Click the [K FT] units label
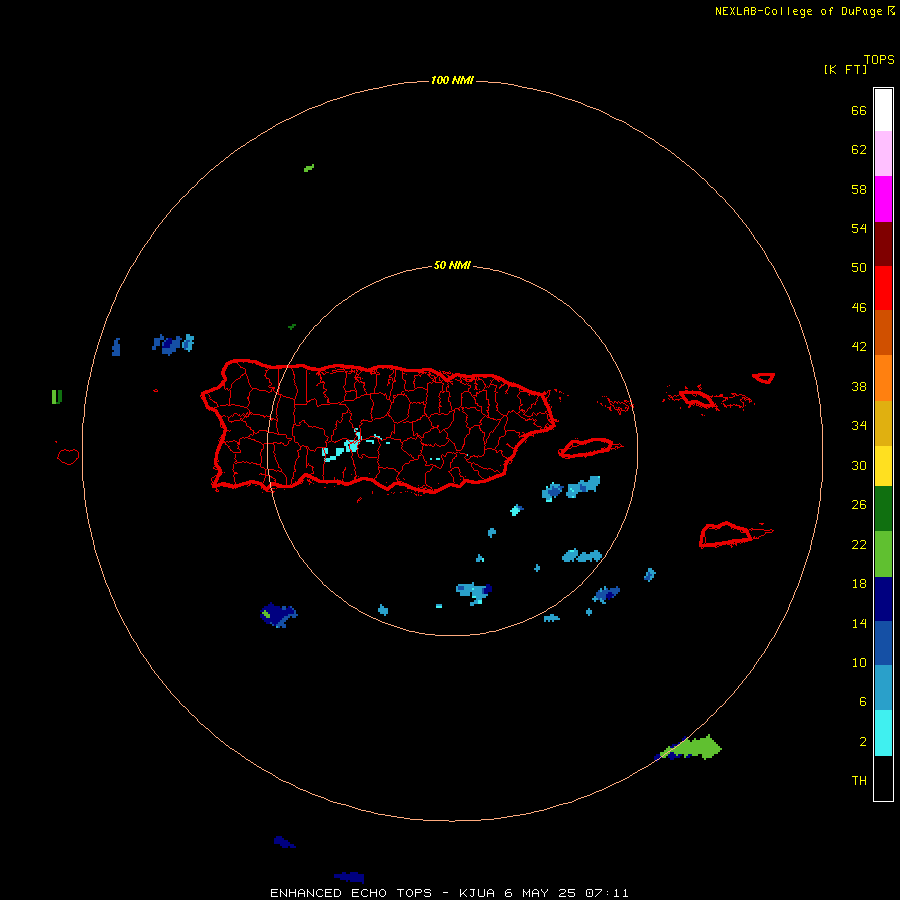Screen dimensions: 900x900 click(845, 69)
